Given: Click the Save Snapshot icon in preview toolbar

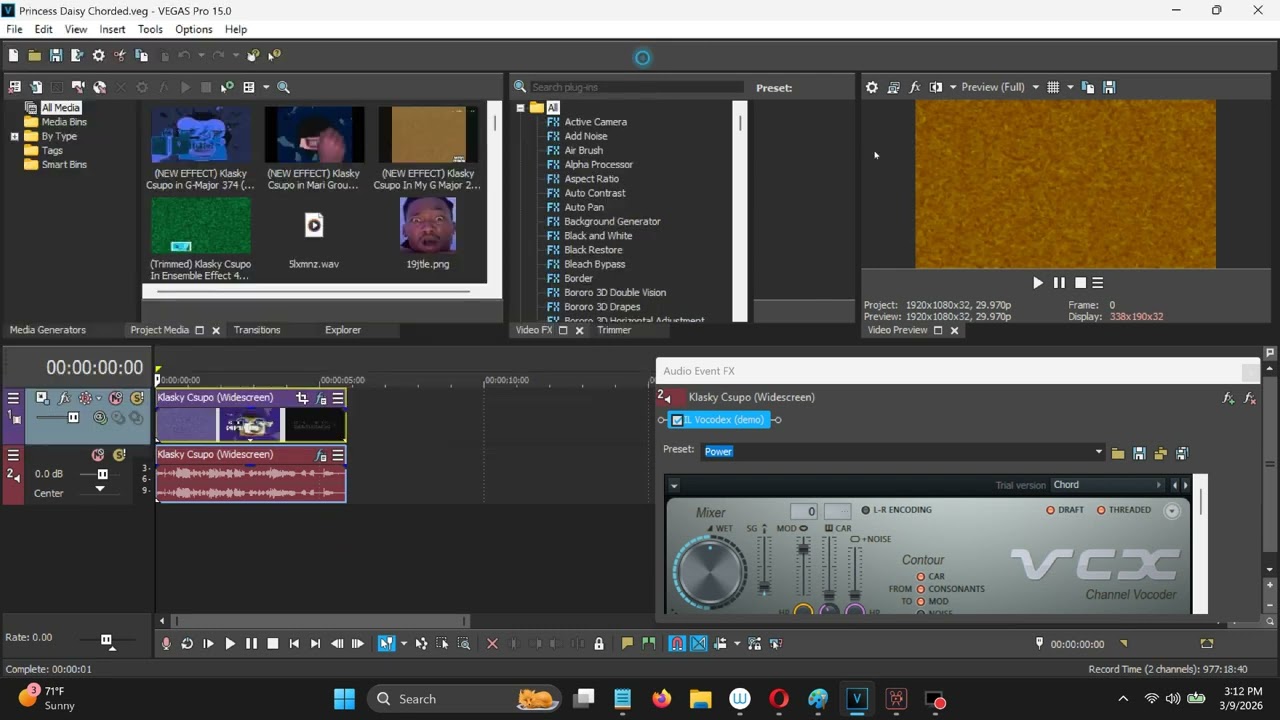Looking at the screenshot, I should [x=1109, y=87].
